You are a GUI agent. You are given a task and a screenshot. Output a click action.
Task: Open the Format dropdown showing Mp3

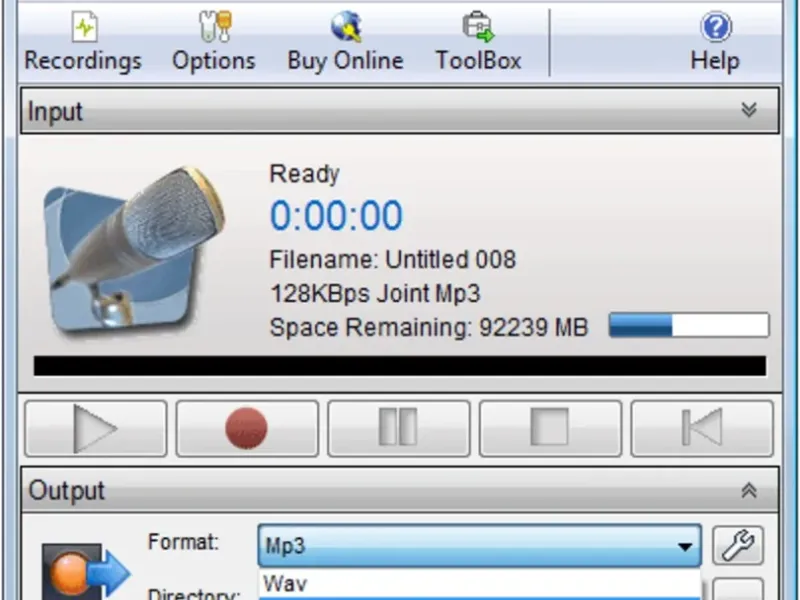point(480,545)
